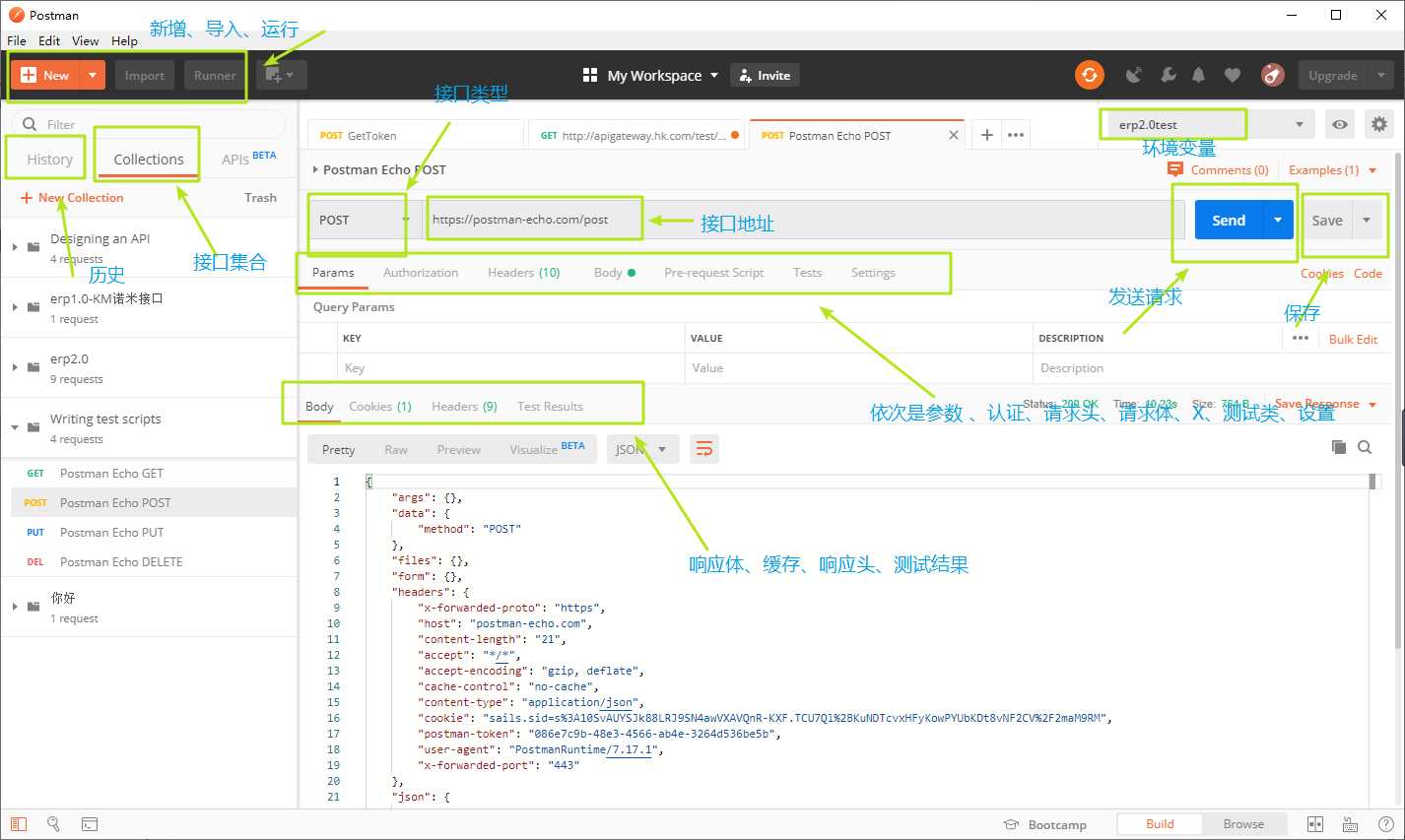Open the Send button dropdown arrow
The width and height of the screenshot is (1405, 840).
[1278, 220]
